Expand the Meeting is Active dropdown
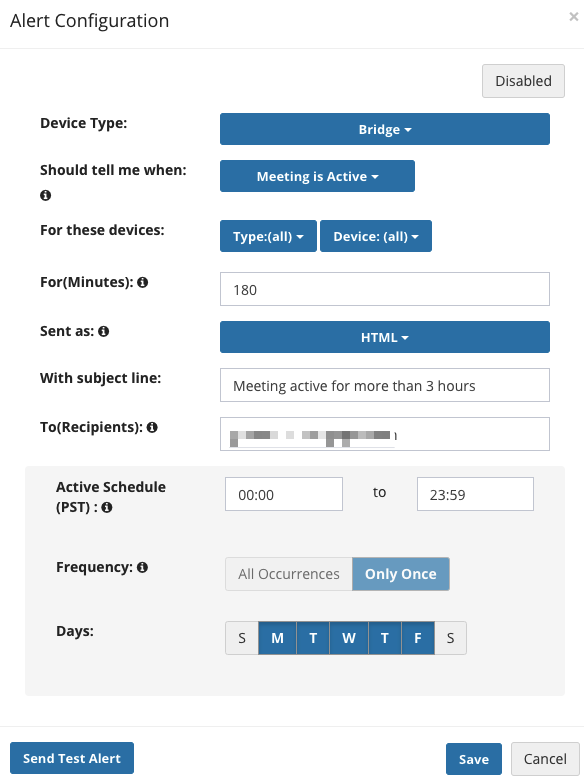Viewport: 584px width, 781px height. pos(317,176)
